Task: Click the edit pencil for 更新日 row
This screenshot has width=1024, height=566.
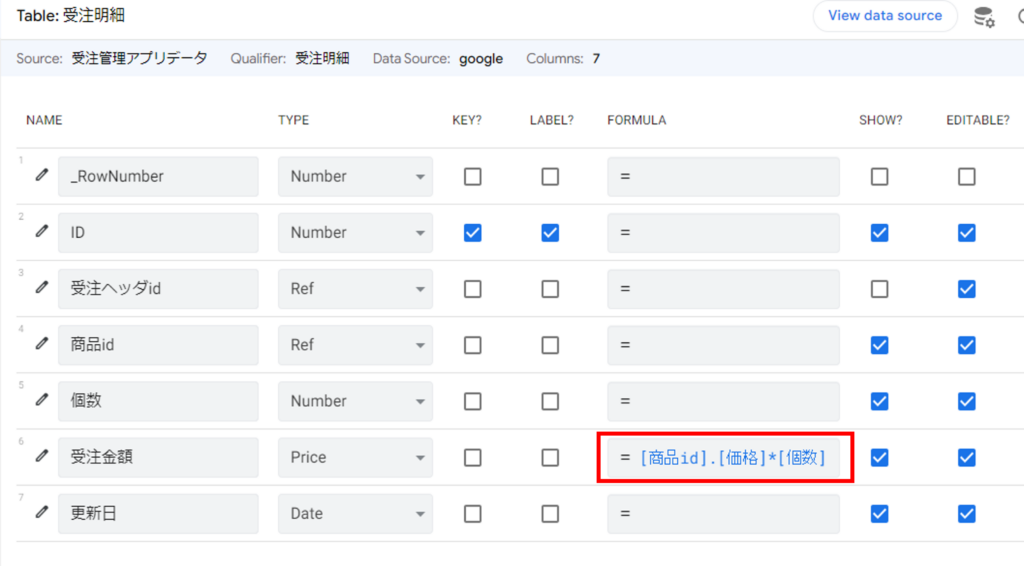Action: [41, 512]
